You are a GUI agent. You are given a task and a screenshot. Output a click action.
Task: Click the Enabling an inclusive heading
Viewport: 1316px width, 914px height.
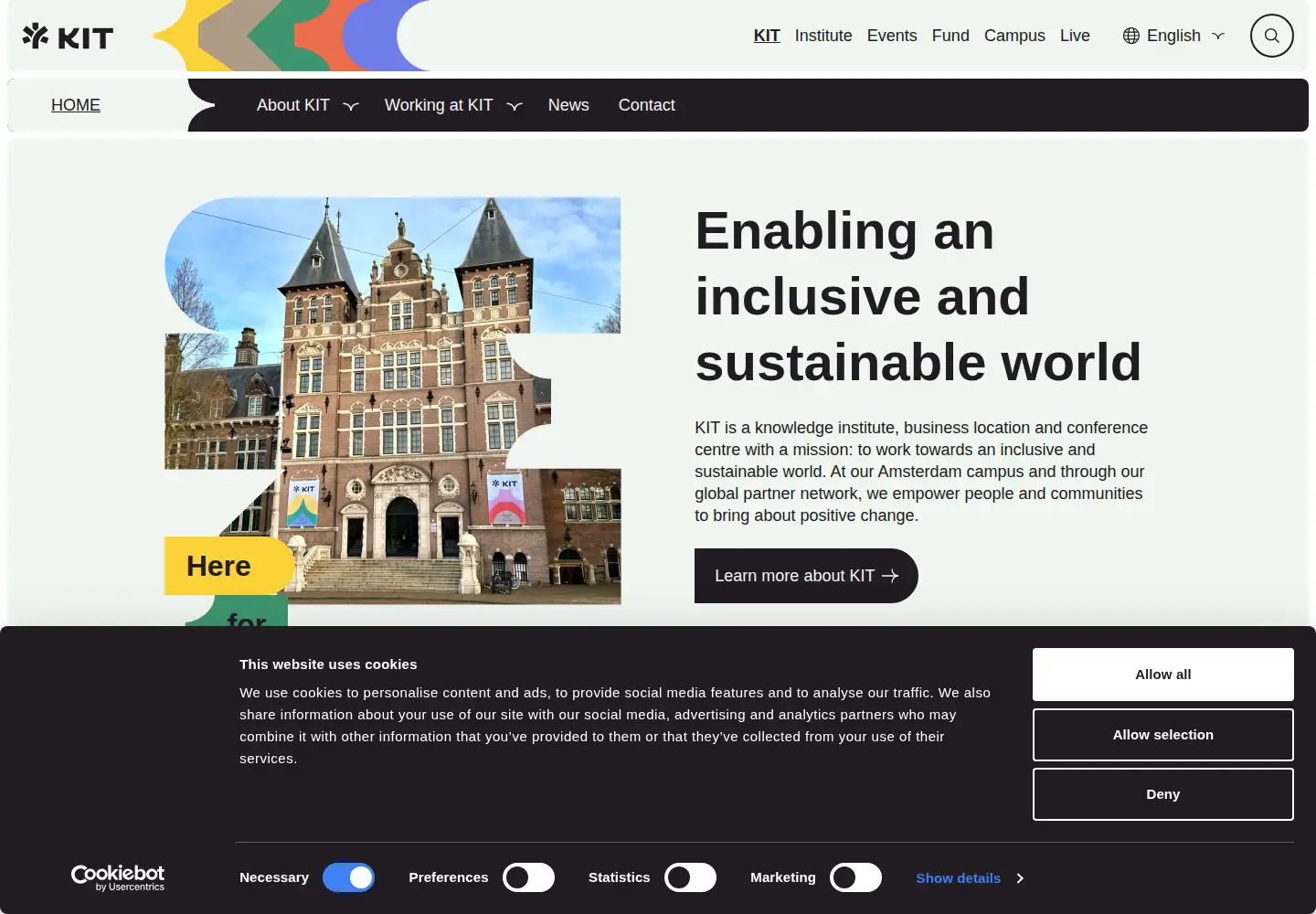coord(918,296)
